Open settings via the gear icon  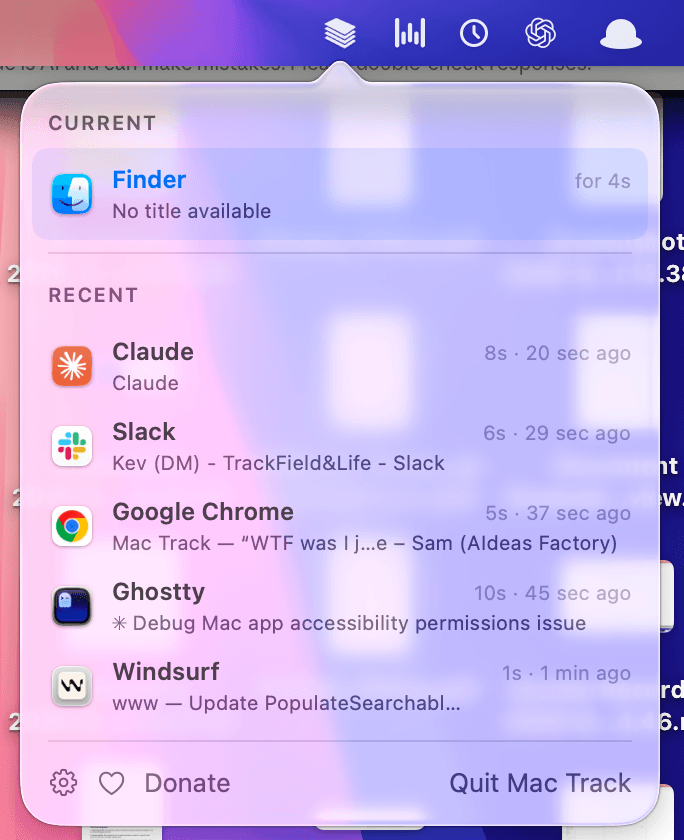[x=63, y=783]
